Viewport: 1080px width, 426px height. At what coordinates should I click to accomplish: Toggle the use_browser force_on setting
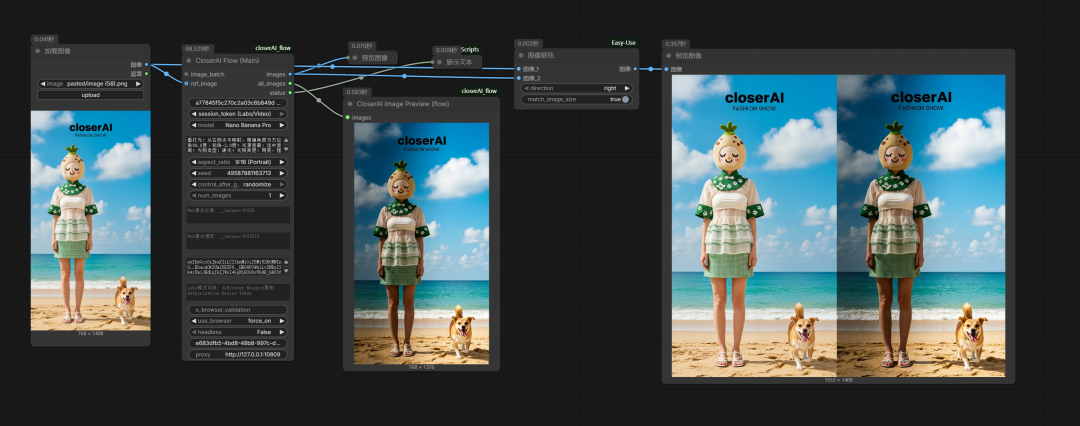(238, 321)
